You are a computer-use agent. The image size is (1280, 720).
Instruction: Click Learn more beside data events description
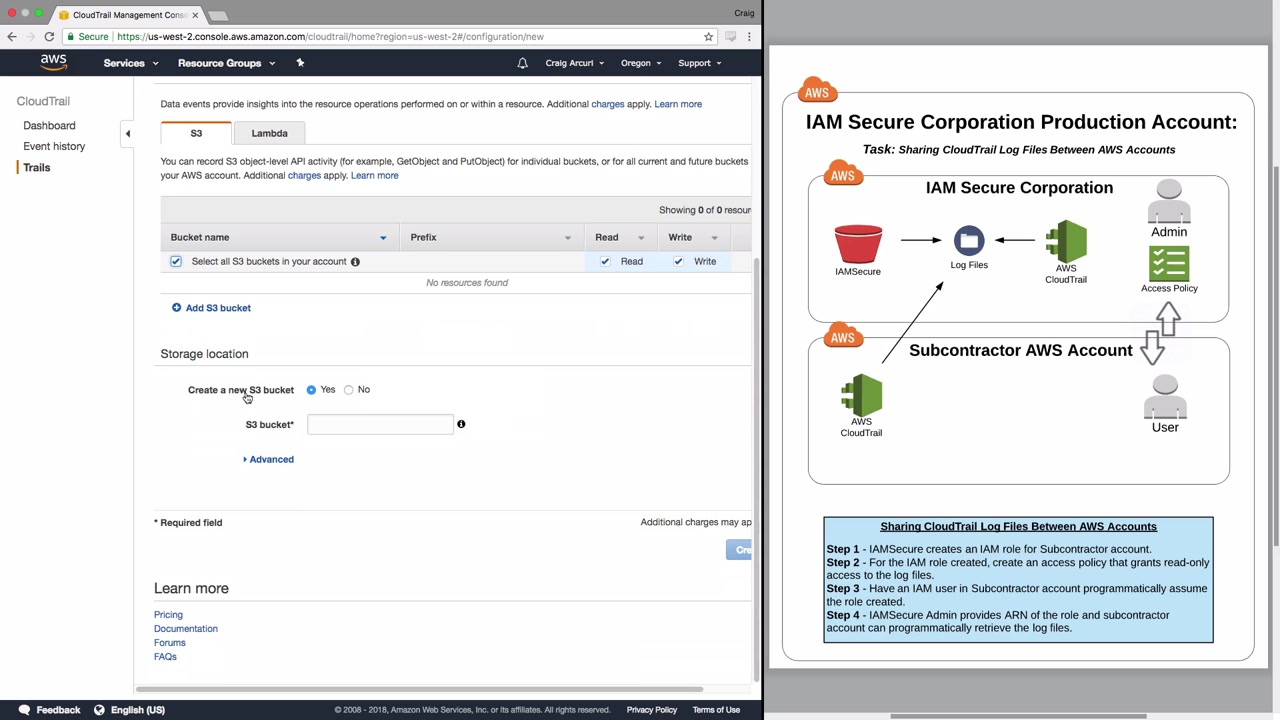click(678, 104)
